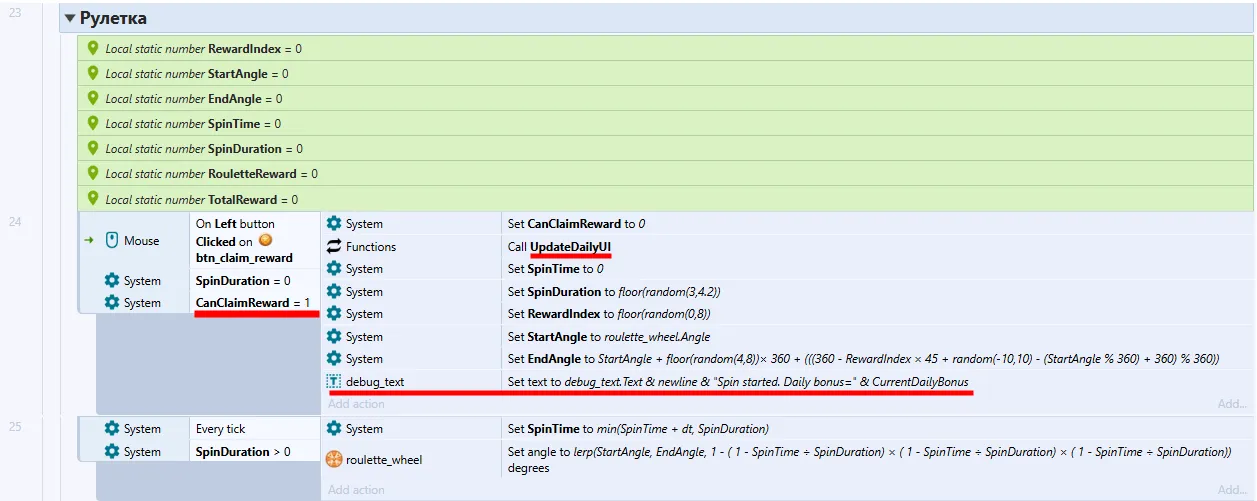Click gear icon of Set CanClaimReward action
The width and height of the screenshot is (1257, 501).
click(x=334, y=223)
